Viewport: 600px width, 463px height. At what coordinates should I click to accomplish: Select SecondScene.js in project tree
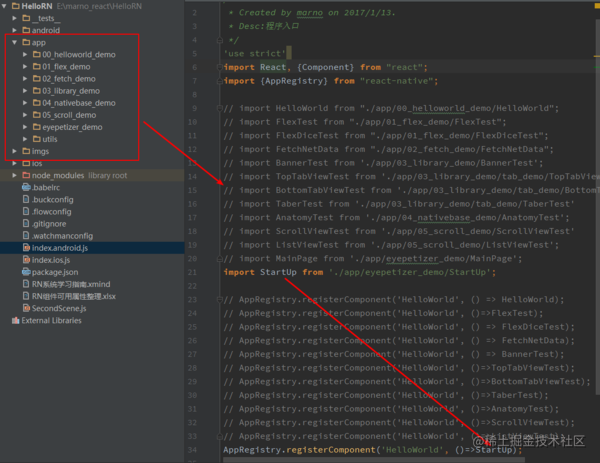pyautogui.click(x=59, y=308)
